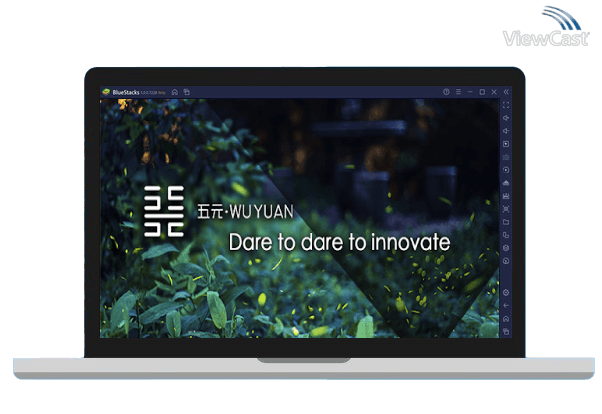The height and width of the screenshot is (414, 602).
Task: Click the circular icon below the cube
Action: 506,261
